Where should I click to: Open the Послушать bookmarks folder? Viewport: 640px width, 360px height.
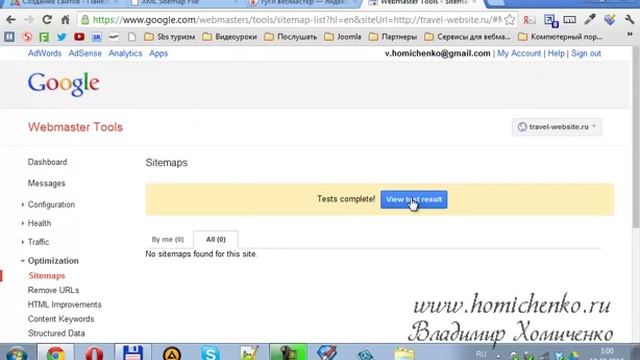[x=290, y=37]
